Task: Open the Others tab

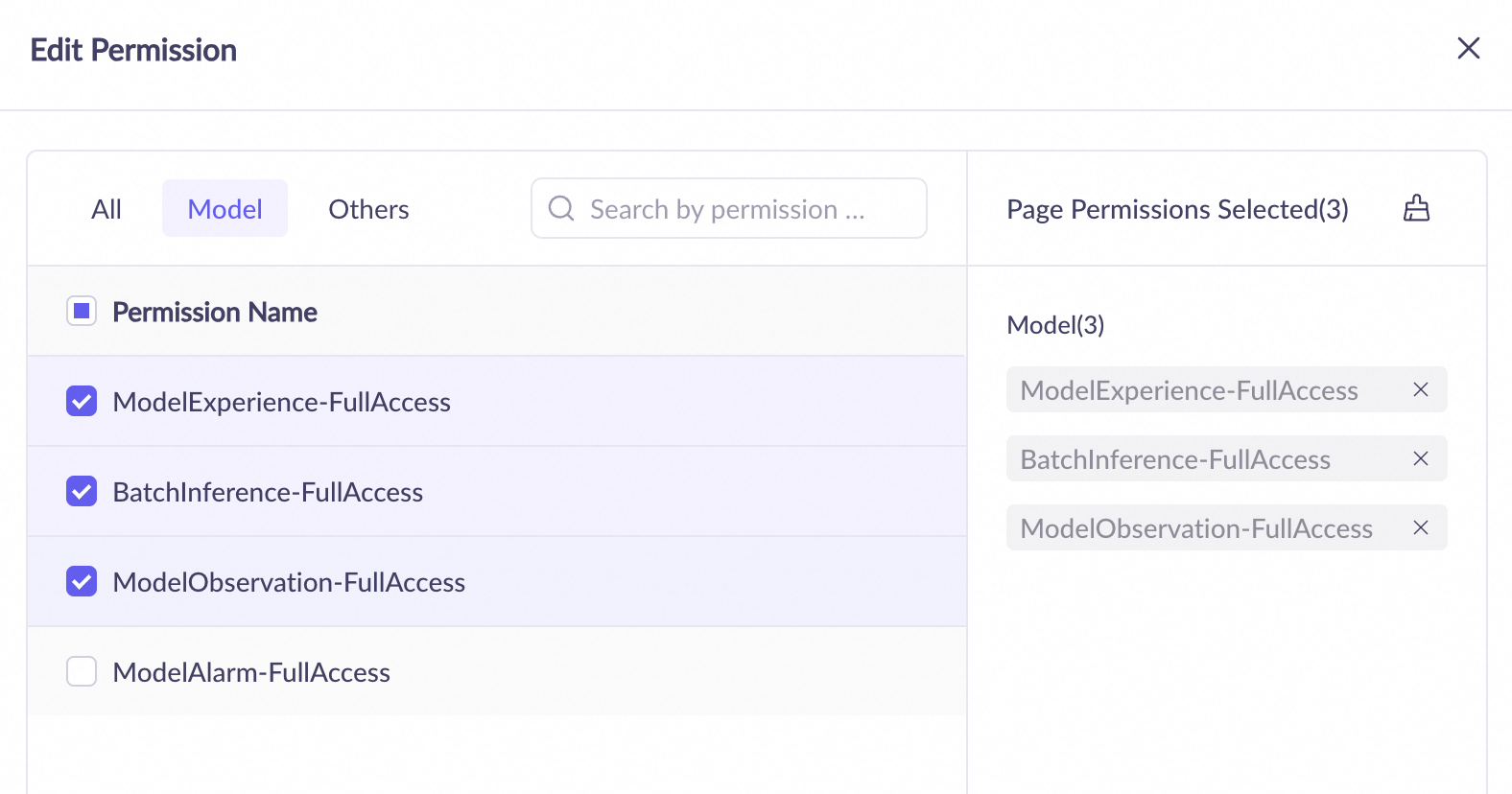Action: click(368, 209)
